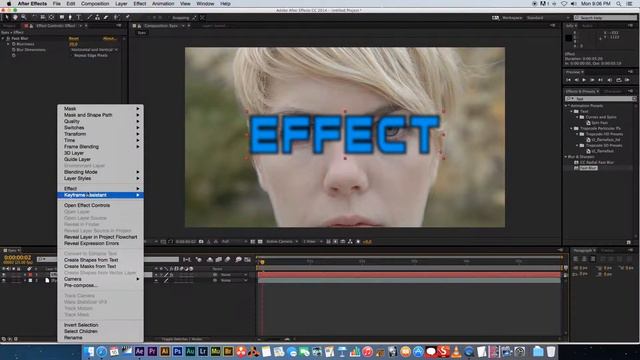This screenshot has height=360, width=640.
Task: Open the 1 View layout dropdown
Action: 312,242
